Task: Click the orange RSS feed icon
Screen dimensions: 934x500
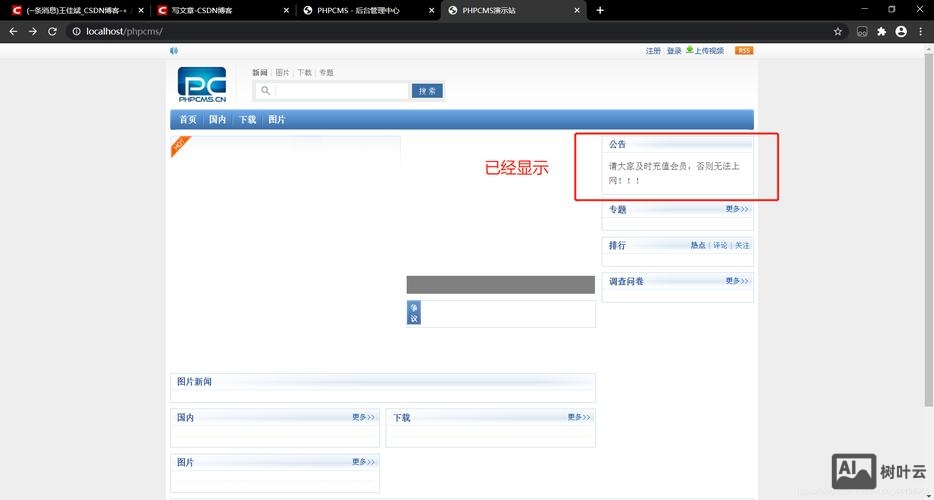Action: point(744,51)
